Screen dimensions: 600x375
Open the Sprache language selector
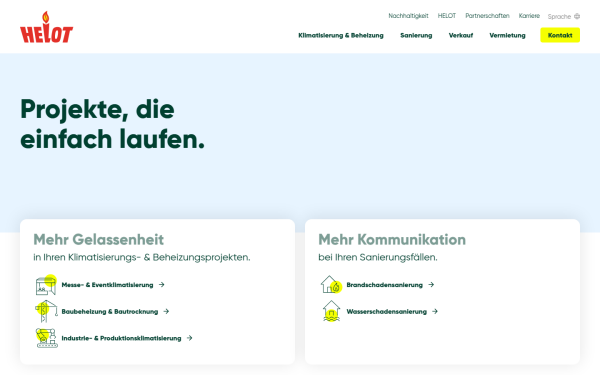coord(564,16)
